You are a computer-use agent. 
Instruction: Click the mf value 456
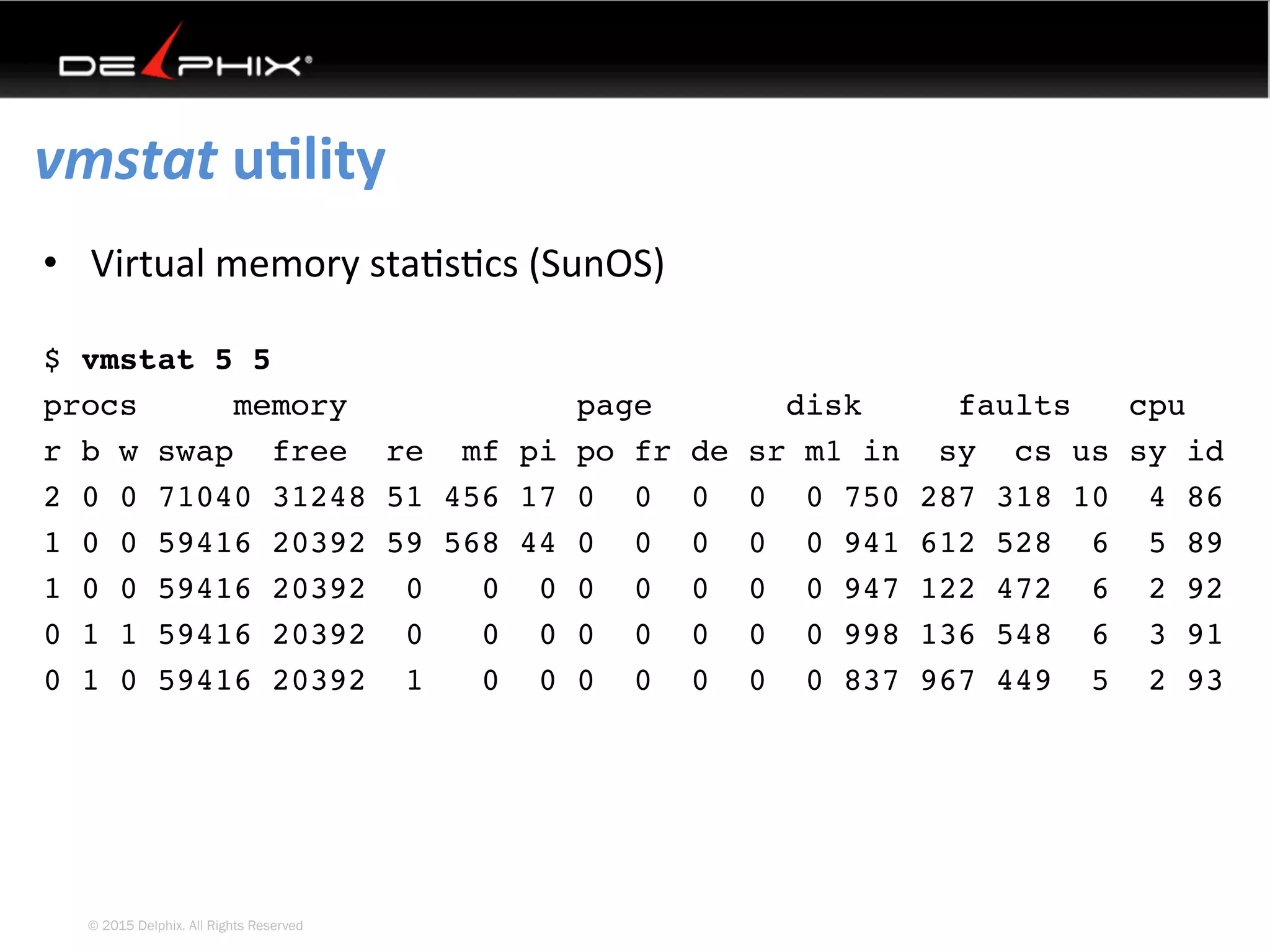pos(471,497)
